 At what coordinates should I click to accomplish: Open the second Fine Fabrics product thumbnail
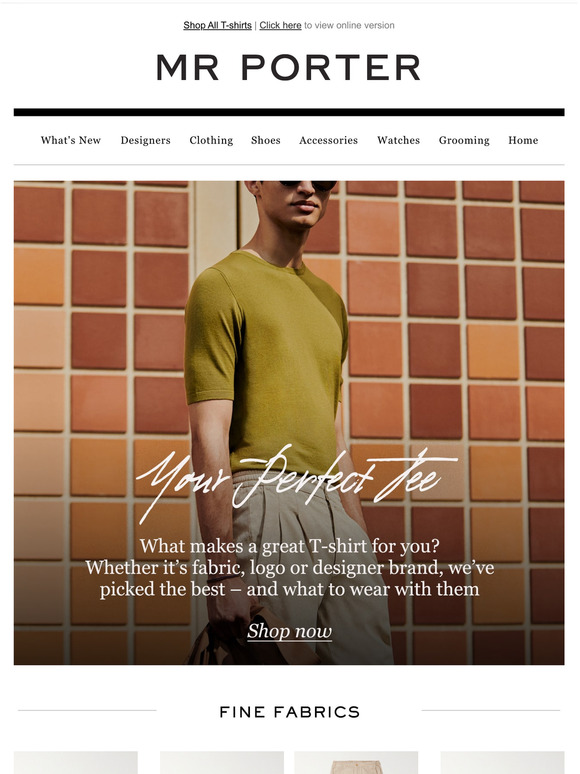(x=222, y=763)
